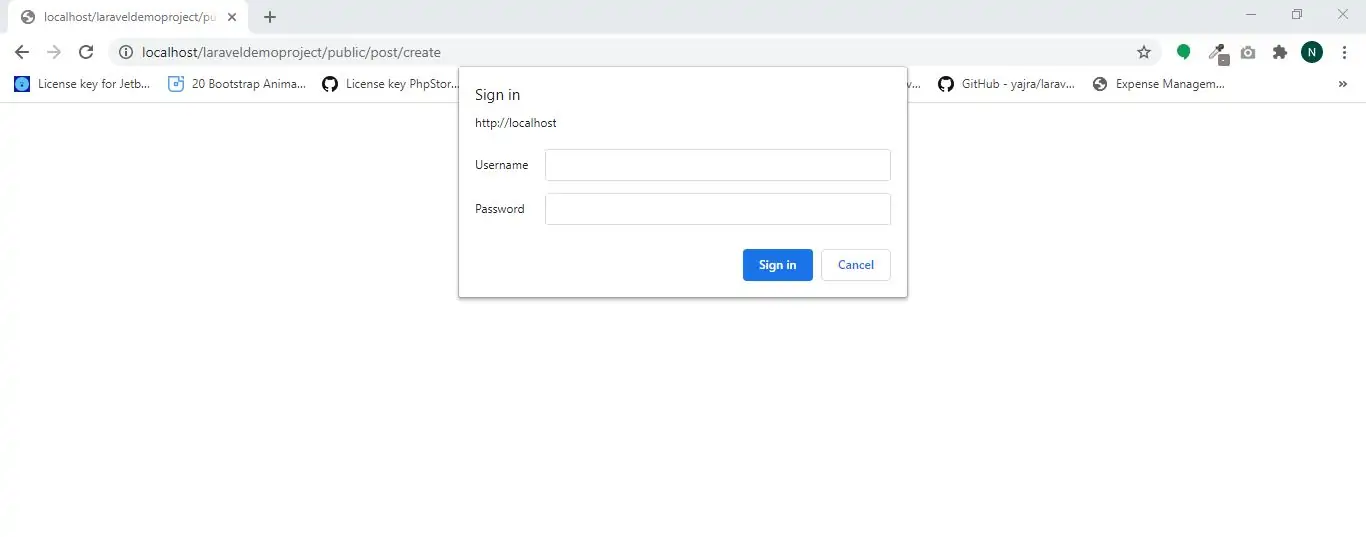Open a new tab with plus icon
This screenshot has width=1366, height=537.
coord(270,17)
